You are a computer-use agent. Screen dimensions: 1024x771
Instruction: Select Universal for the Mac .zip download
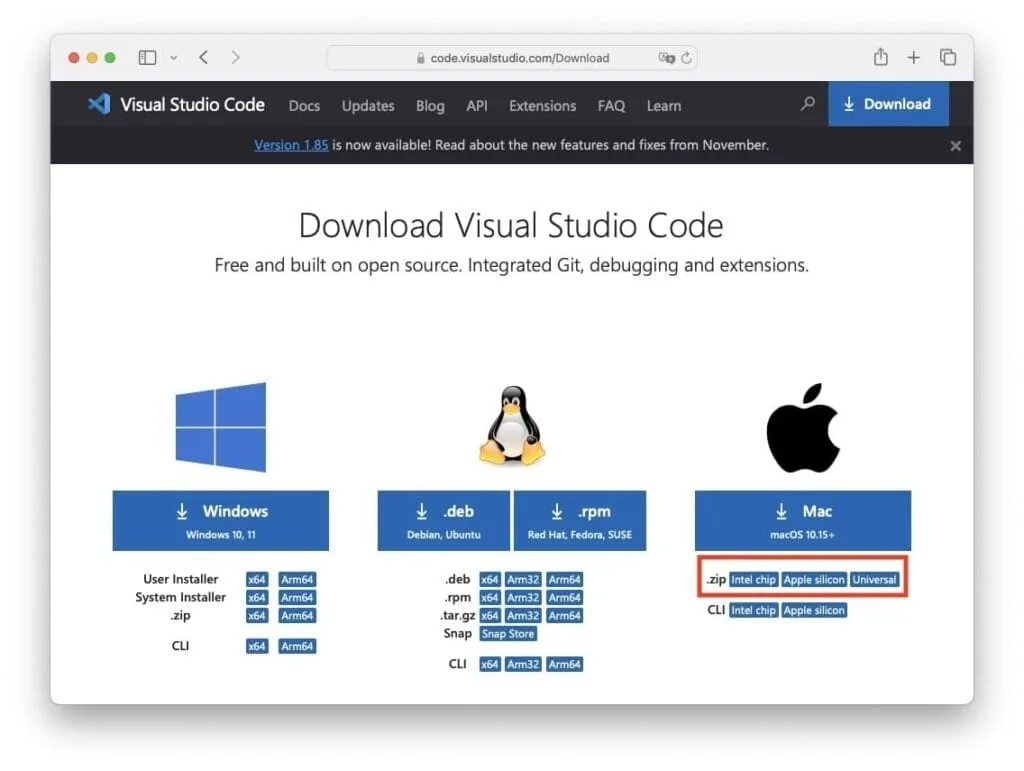[875, 578]
